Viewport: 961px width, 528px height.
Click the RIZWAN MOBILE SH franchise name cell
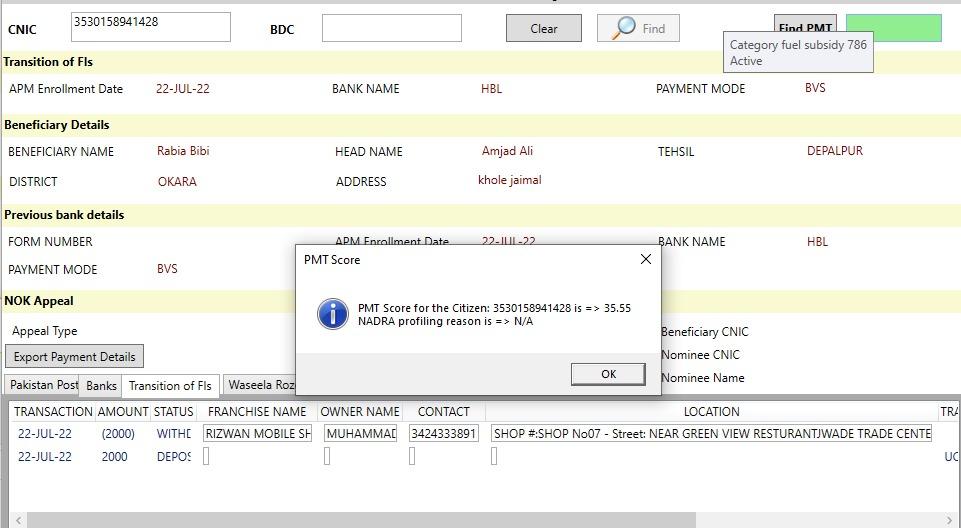257,434
